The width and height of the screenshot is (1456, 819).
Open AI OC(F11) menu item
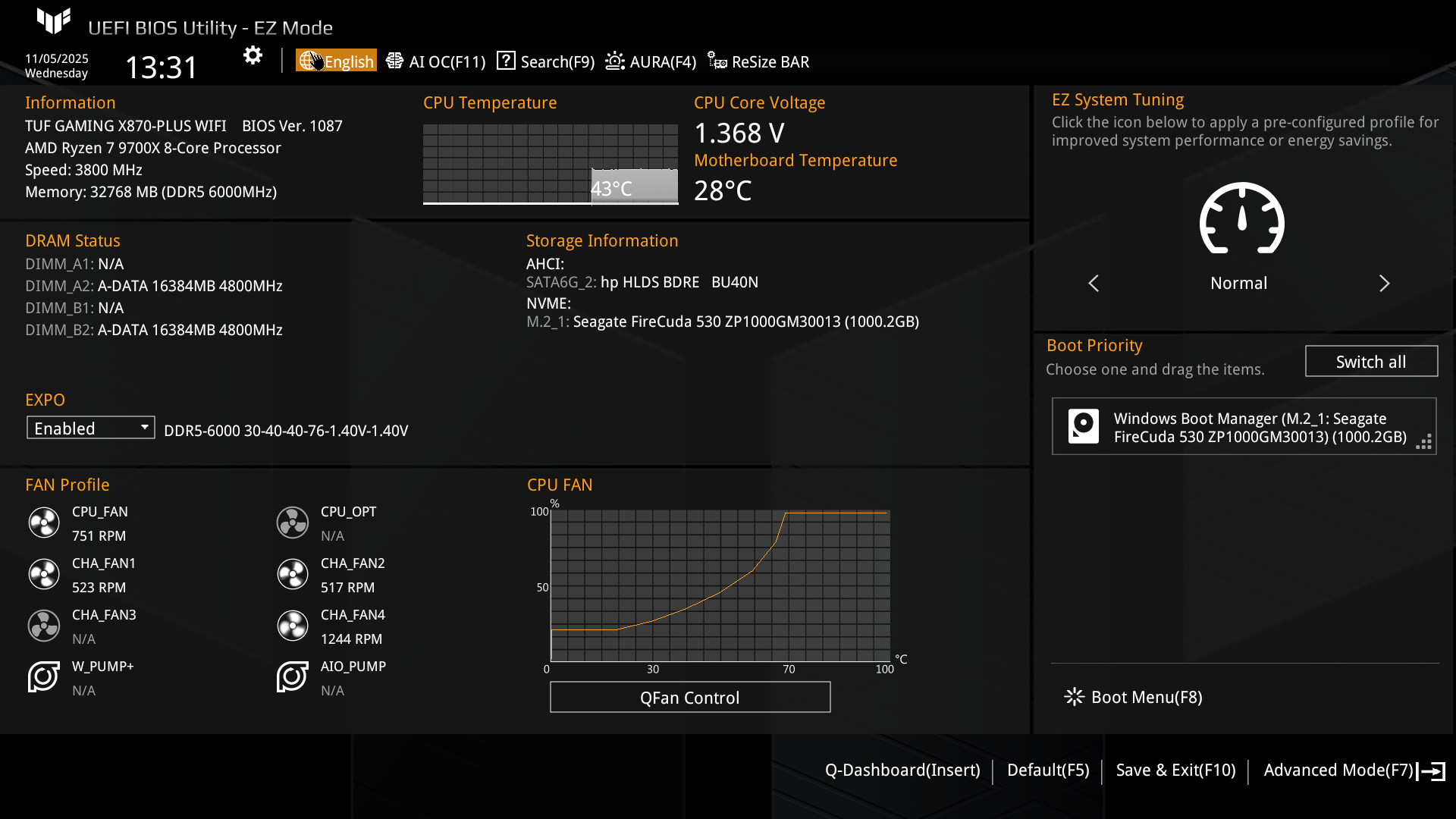point(436,61)
